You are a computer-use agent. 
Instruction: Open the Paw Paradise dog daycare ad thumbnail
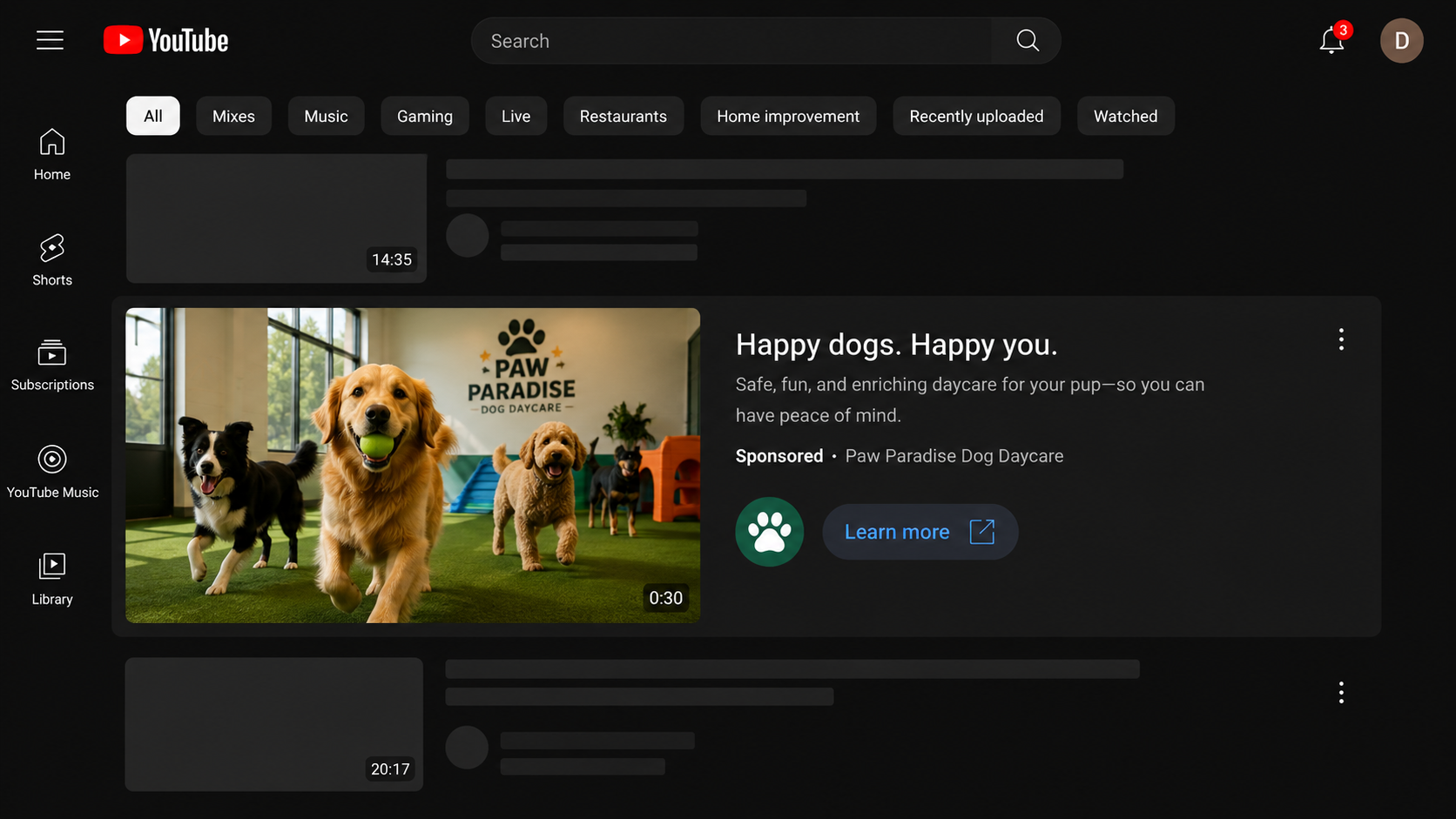tap(413, 466)
